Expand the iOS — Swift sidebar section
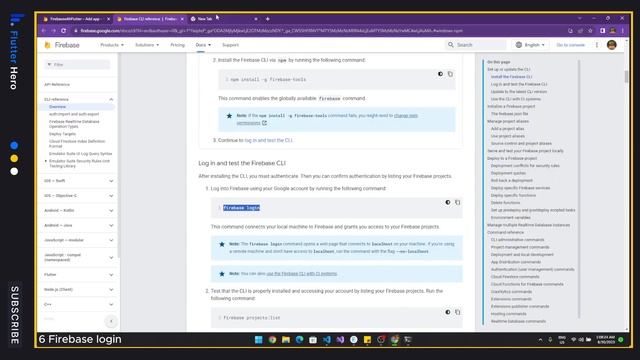 111,181
